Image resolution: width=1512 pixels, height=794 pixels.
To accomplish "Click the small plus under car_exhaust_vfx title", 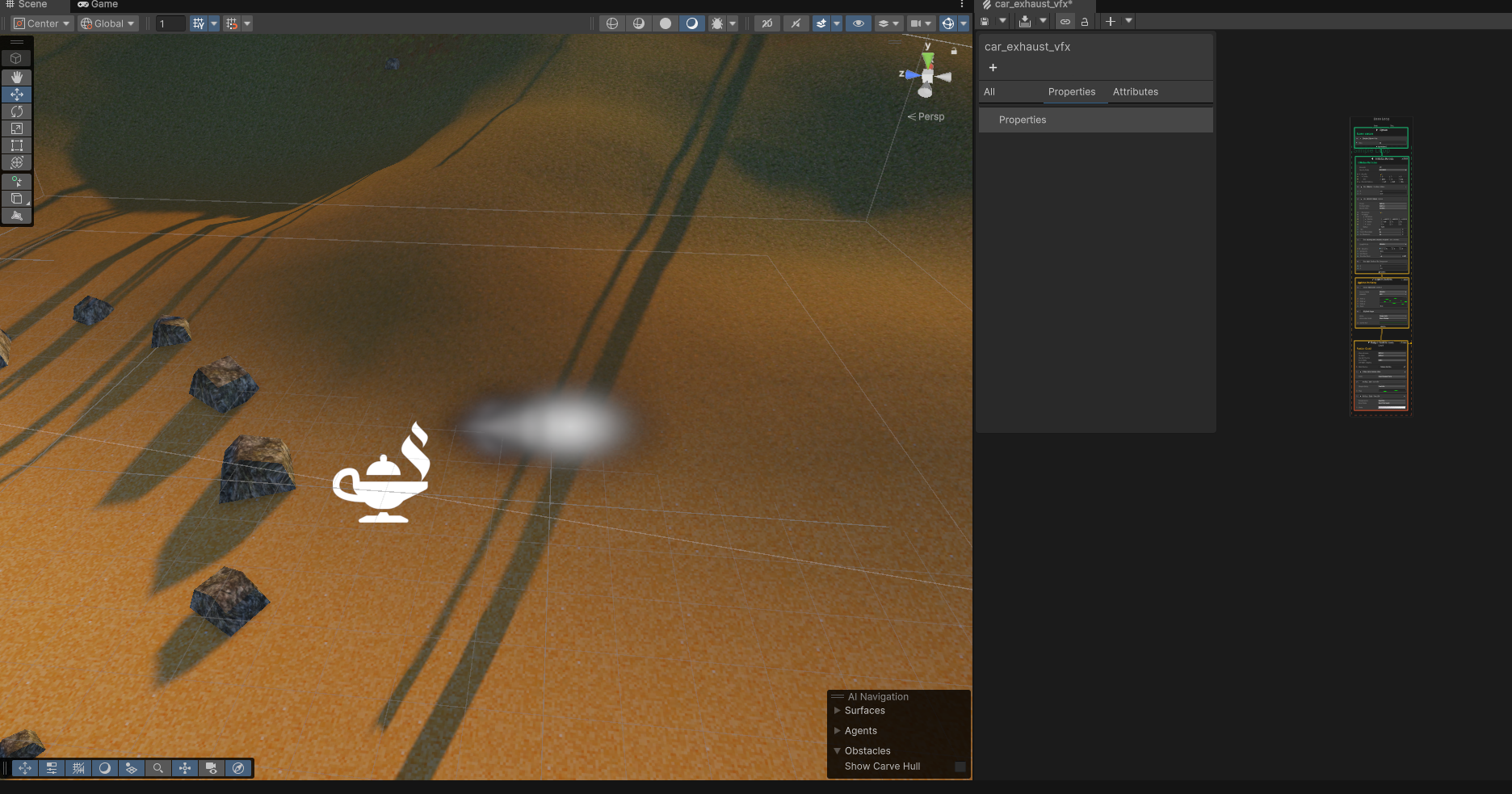I will 993,68.
